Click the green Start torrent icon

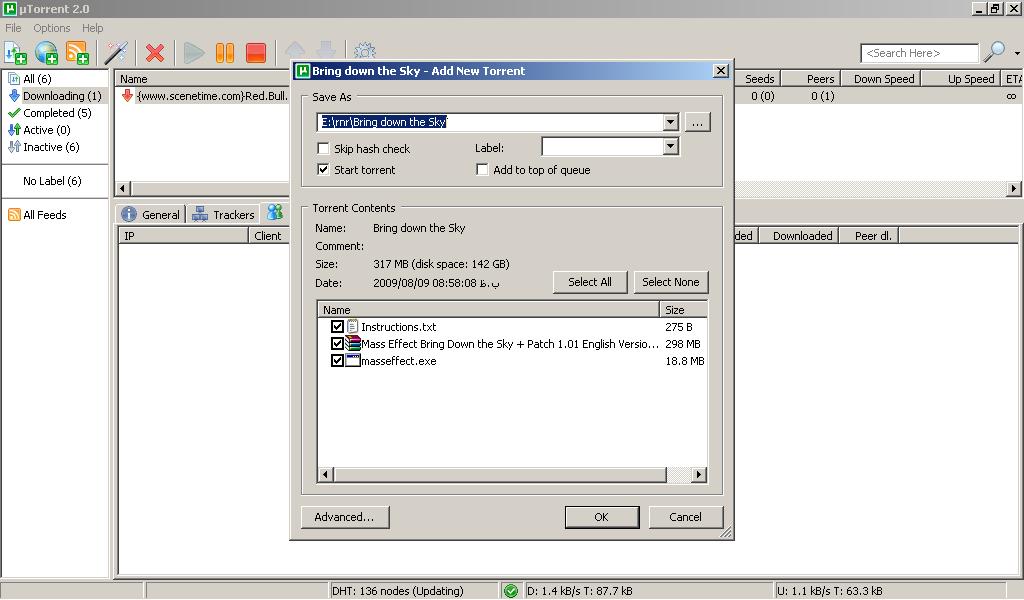[194, 53]
